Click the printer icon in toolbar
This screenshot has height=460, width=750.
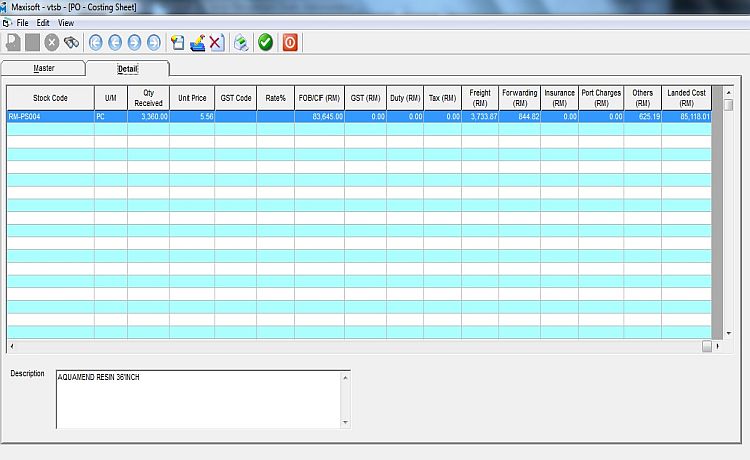pos(241,42)
